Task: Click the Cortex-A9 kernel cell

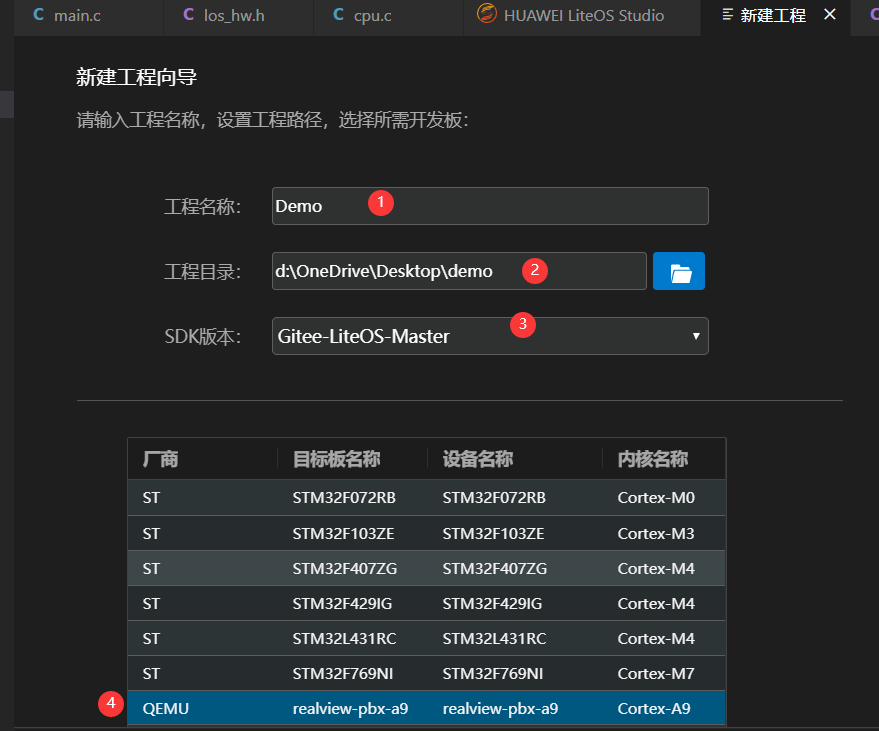Action: [x=654, y=709]
